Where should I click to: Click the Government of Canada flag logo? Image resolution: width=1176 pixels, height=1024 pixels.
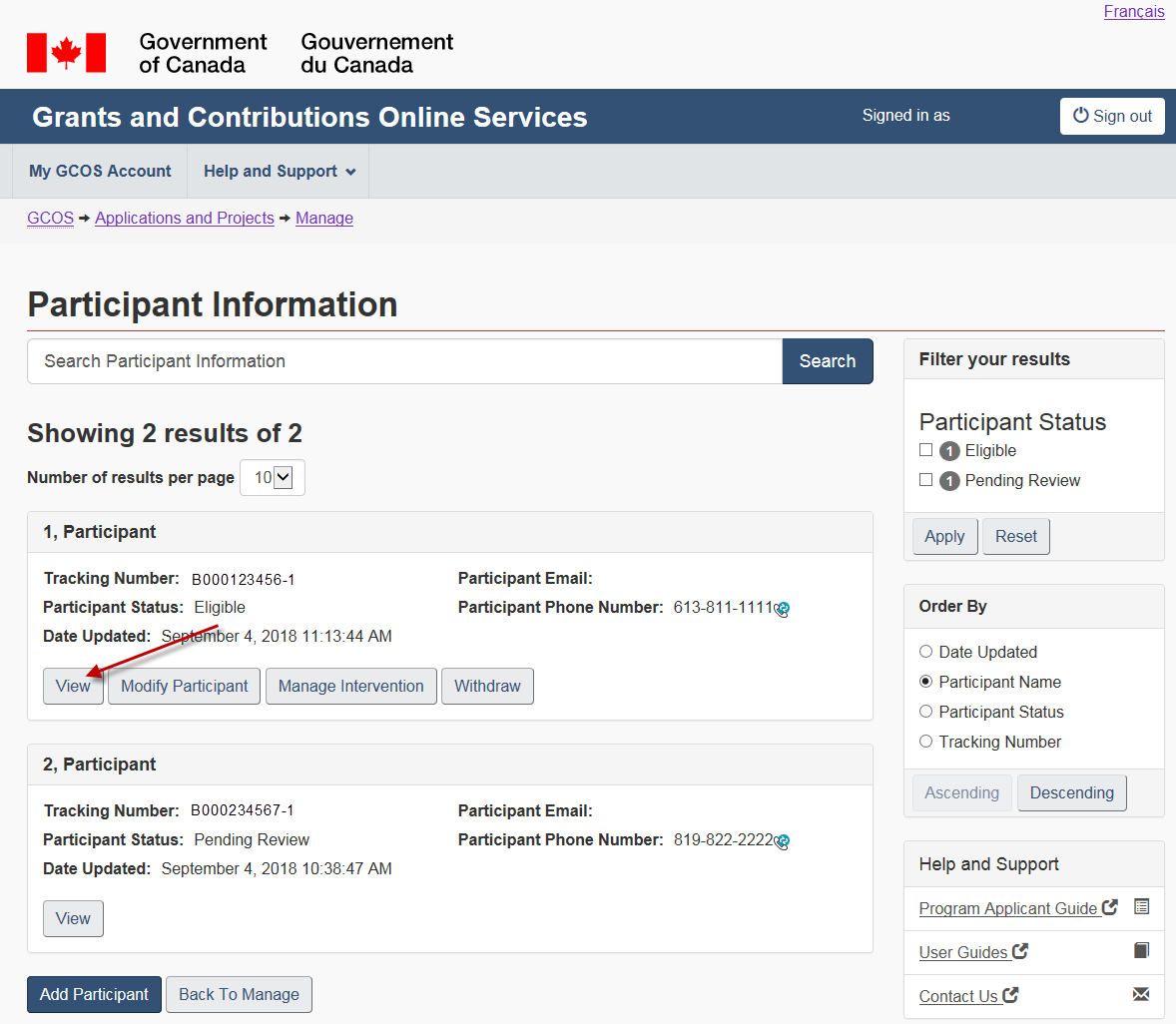[x=66, y=53]
